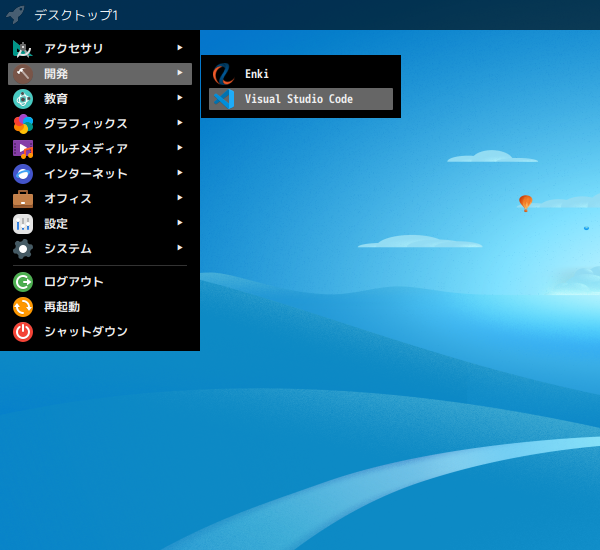The height and width of the screenshot is (550, 600).
Task: Click the ログアウト green arrow icon
Action: 23,282
